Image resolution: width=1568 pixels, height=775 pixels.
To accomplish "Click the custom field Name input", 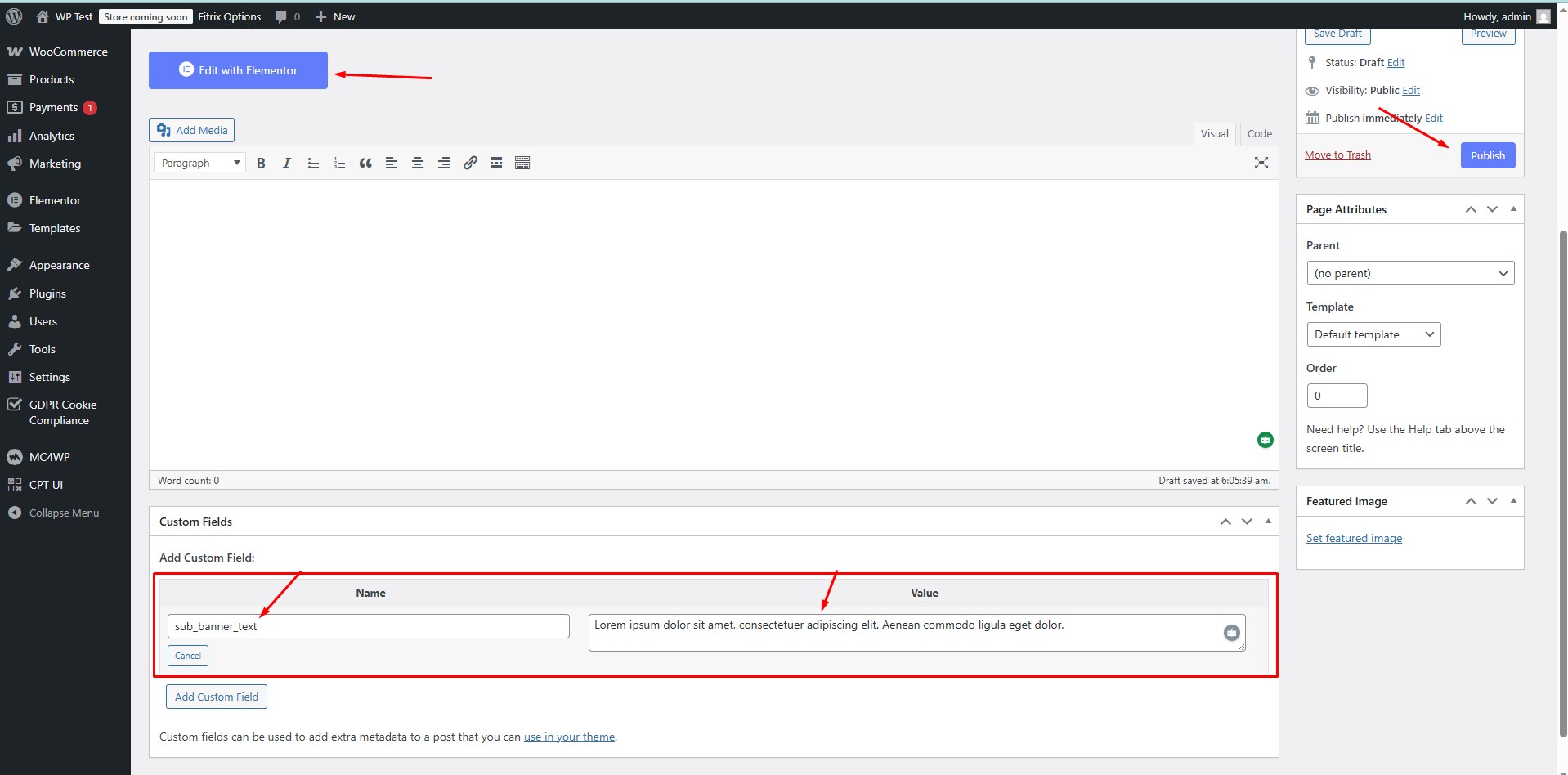I will click(368, 626).
